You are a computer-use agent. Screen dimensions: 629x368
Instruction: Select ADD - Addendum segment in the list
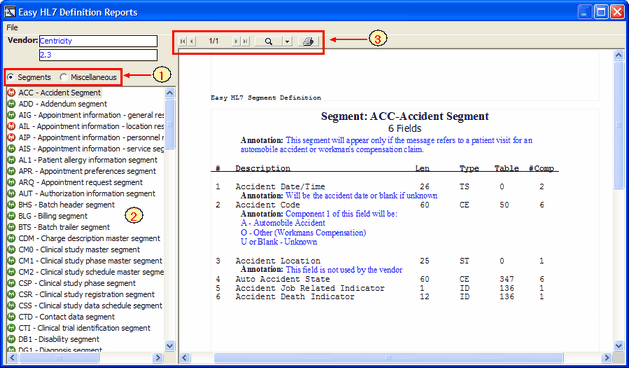(x=63, y=104)
